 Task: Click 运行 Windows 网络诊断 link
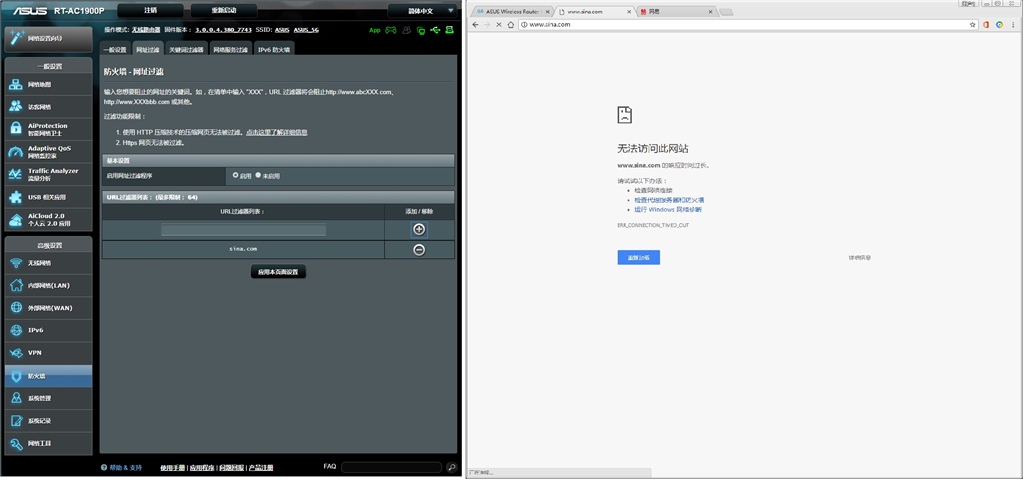pos(668,210)
